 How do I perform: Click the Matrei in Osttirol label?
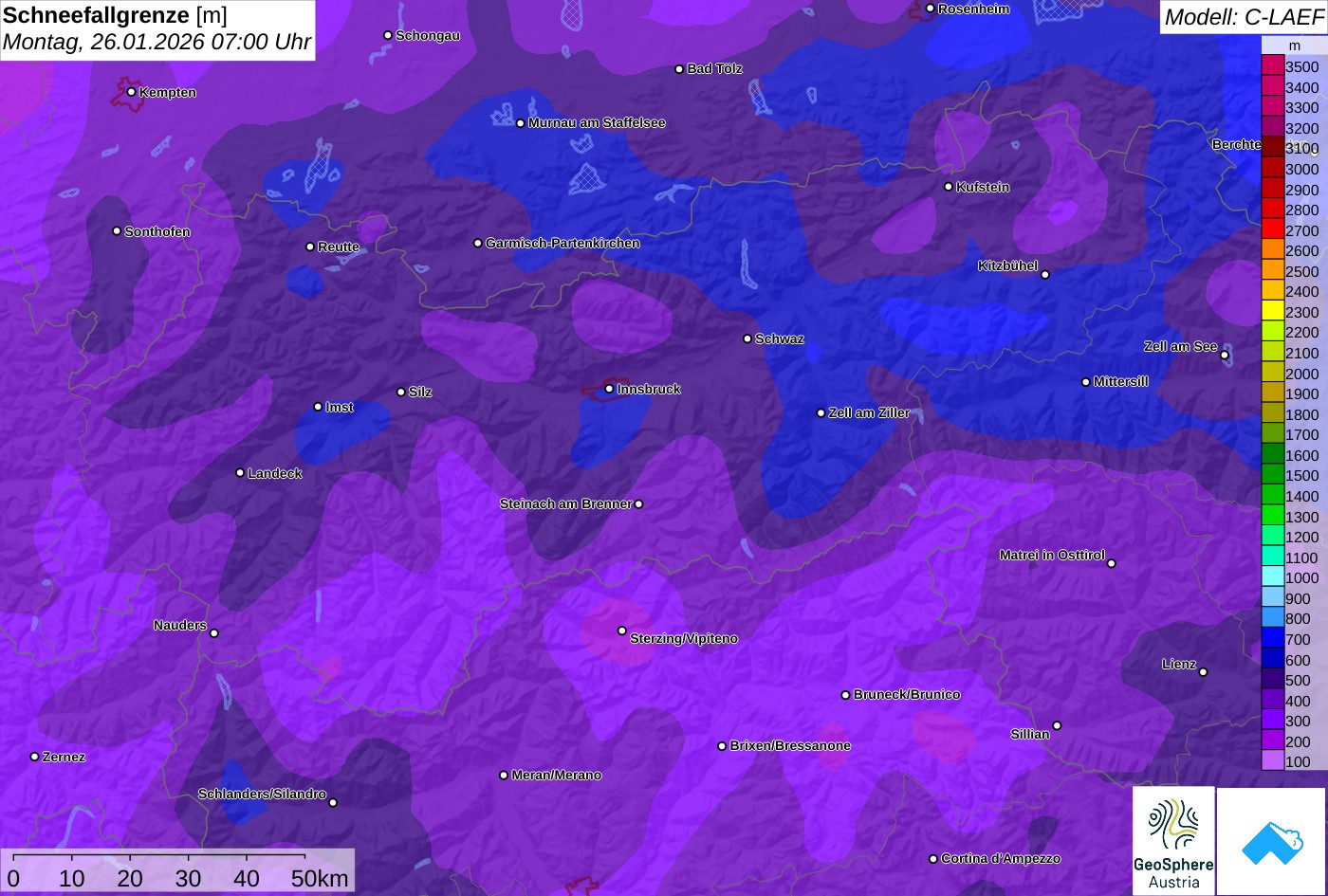click(x=1052, y=555)
